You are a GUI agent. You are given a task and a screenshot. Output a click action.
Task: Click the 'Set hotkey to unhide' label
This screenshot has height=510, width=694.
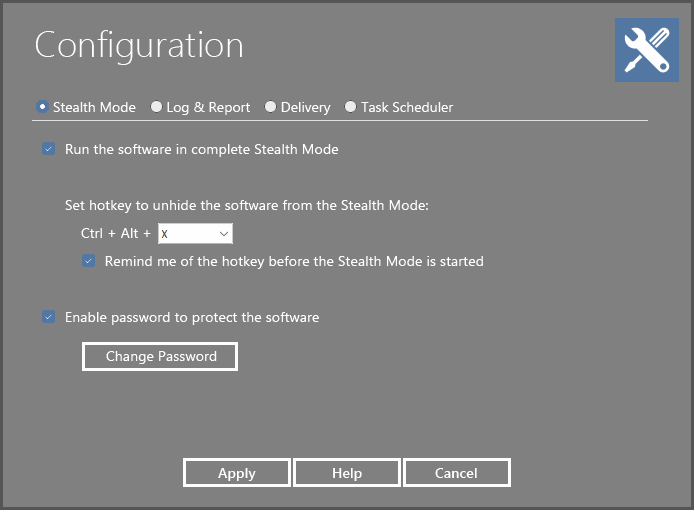coord(247,205)
